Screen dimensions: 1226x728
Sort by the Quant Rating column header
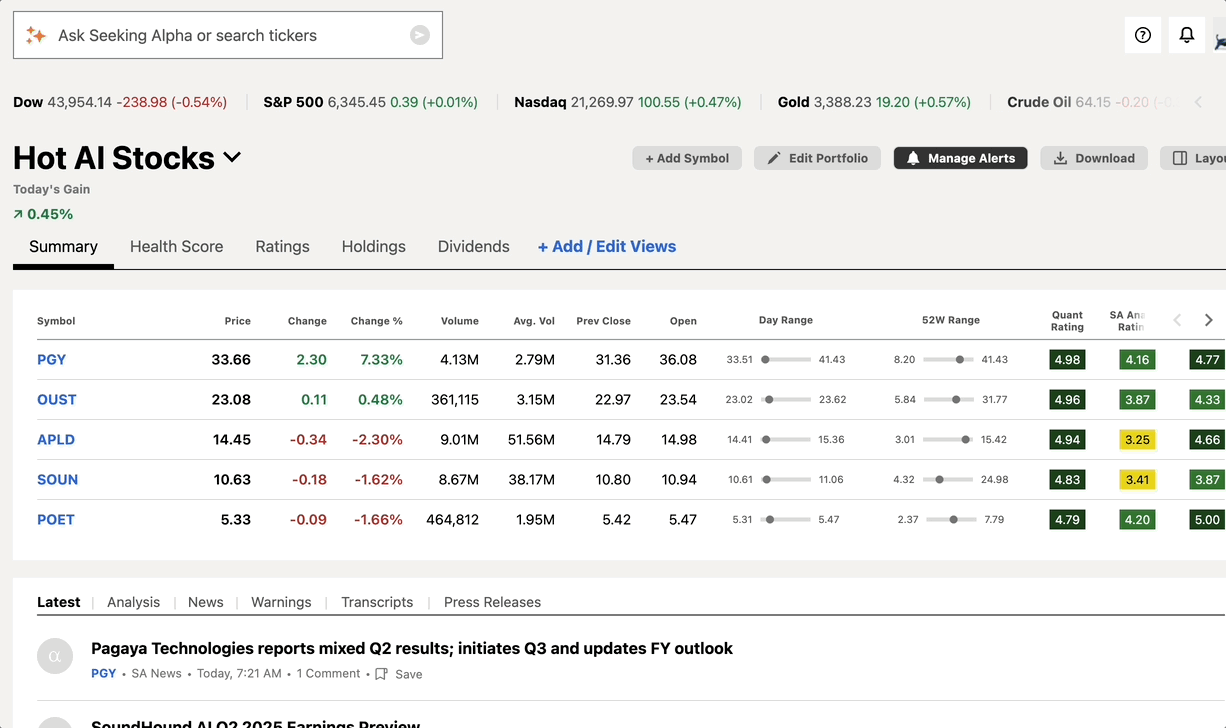(1067, 321)
